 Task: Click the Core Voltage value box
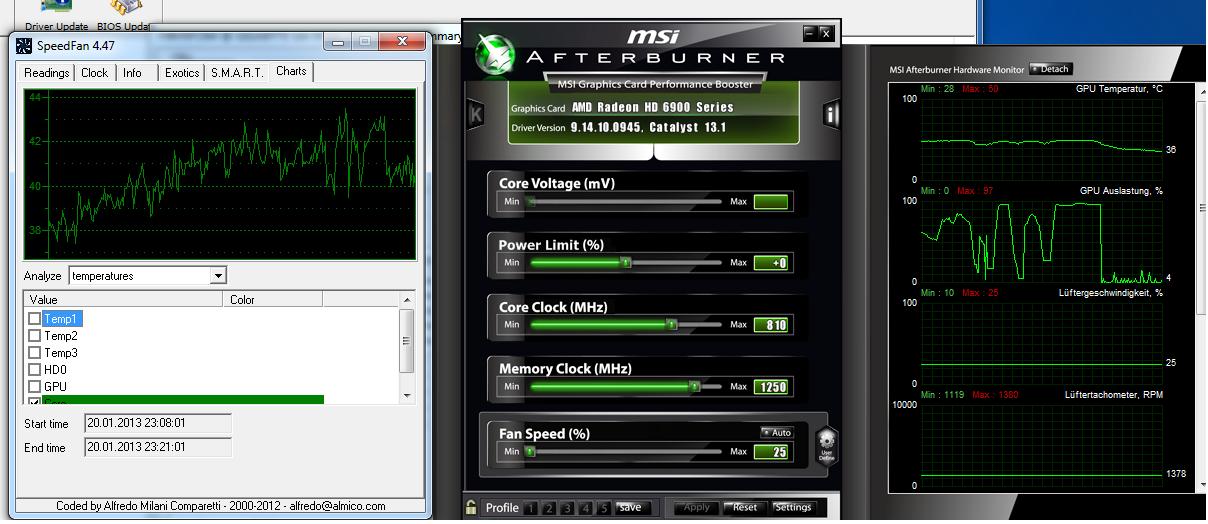click(x=770, y=202)
